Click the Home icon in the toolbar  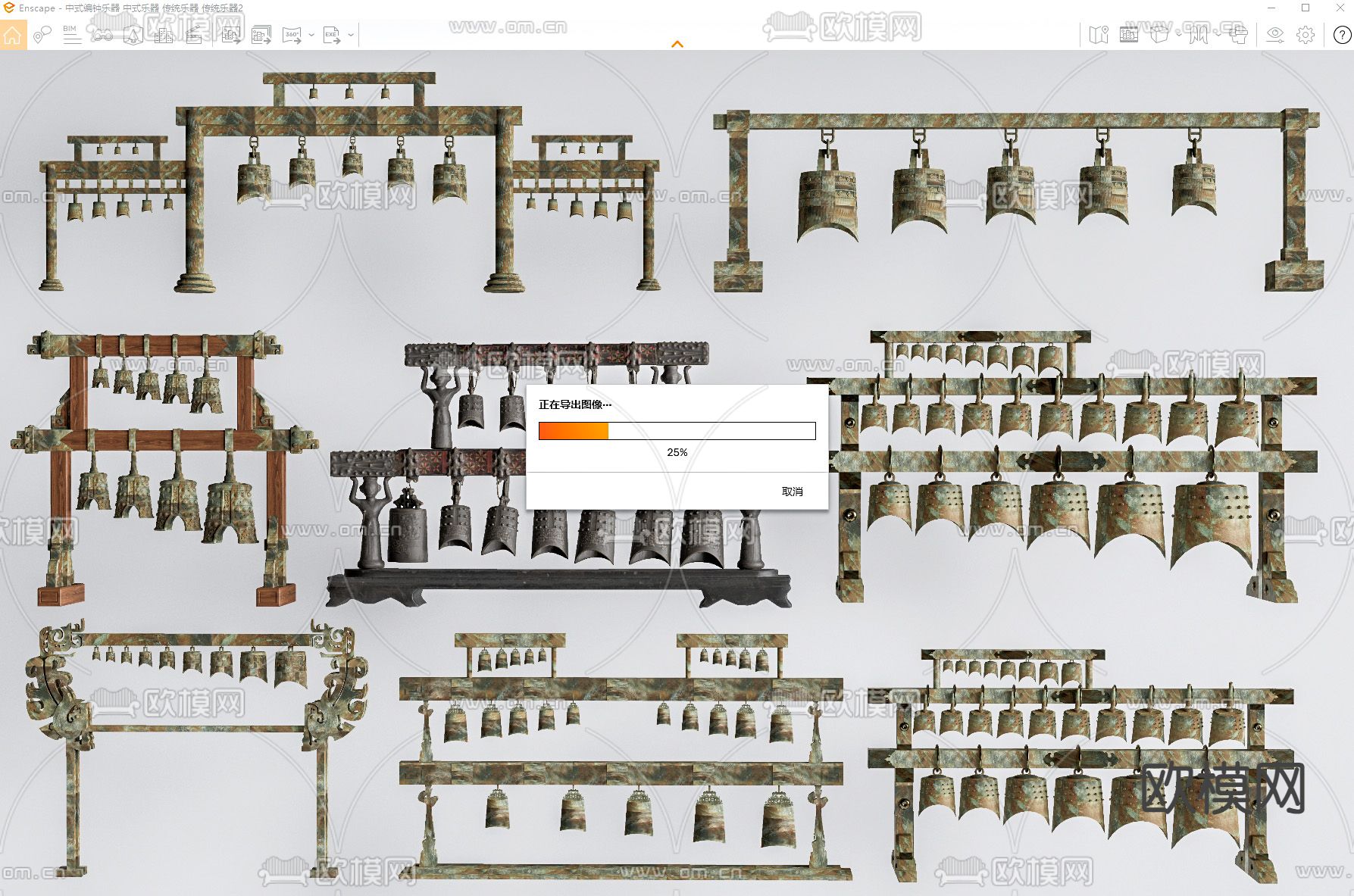pyautogui.click(x=13, y=35)
